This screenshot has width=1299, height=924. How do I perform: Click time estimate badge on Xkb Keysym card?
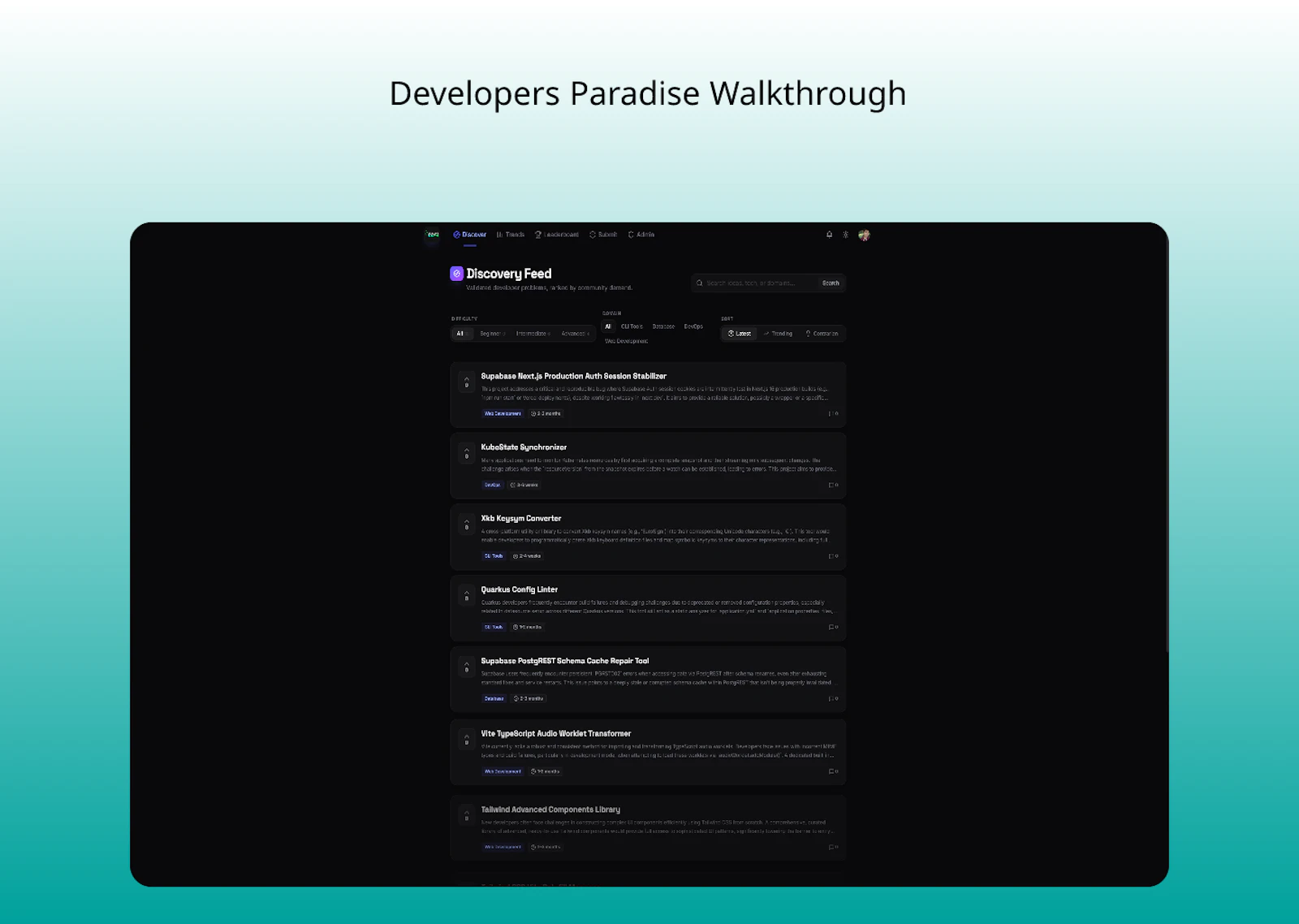[527, 556]
